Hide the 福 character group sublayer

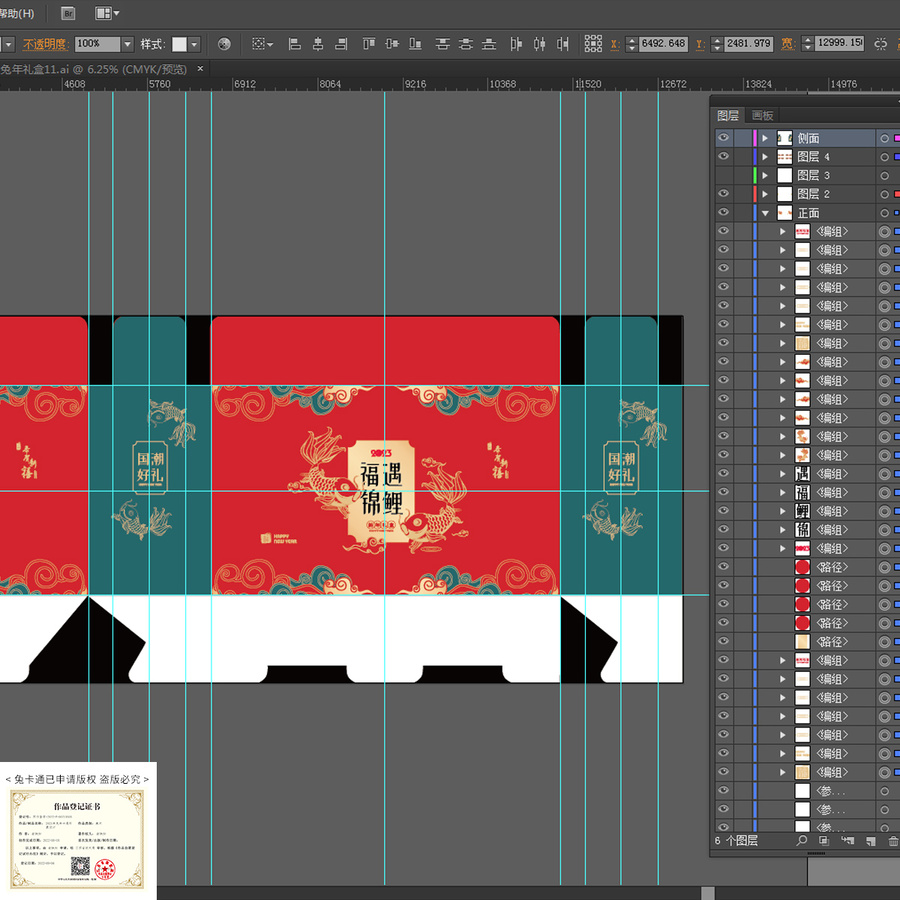coord(724,492)
